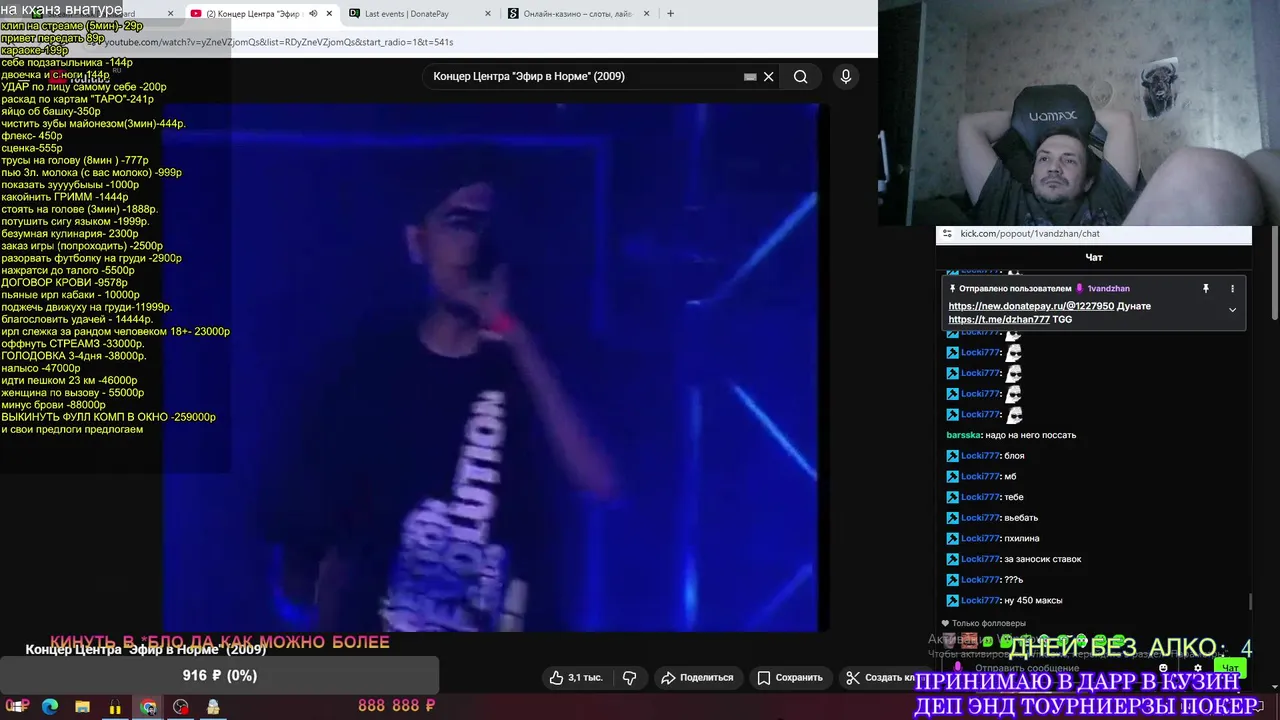
Task: Unpin the message using the pin icon
Action: [x=1205, y=288]
